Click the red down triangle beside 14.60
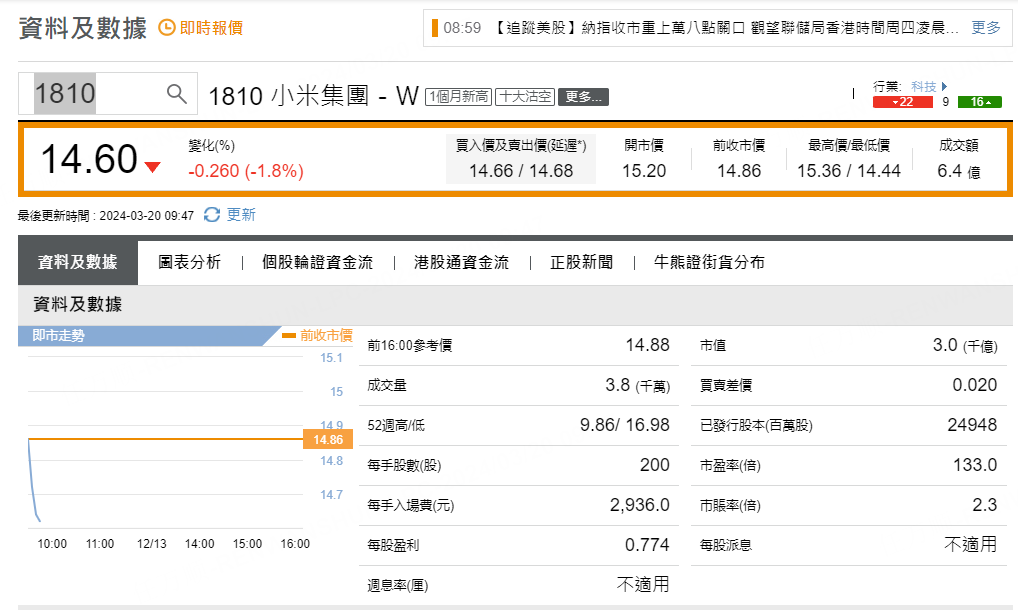The height and width of the screenshot is (610, 1018). pos(153,167)
